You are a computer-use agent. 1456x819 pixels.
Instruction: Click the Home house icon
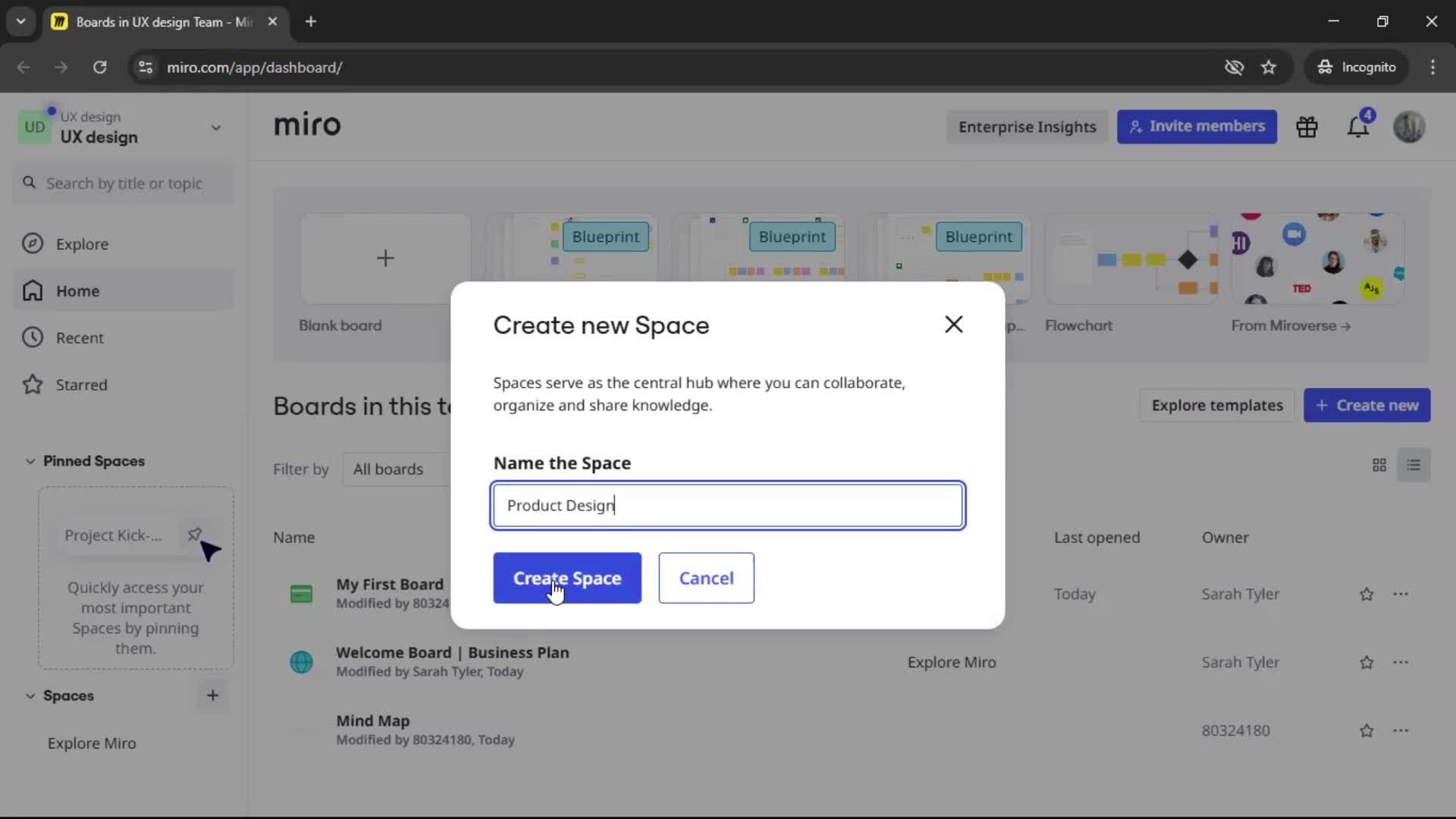(33, 290)
